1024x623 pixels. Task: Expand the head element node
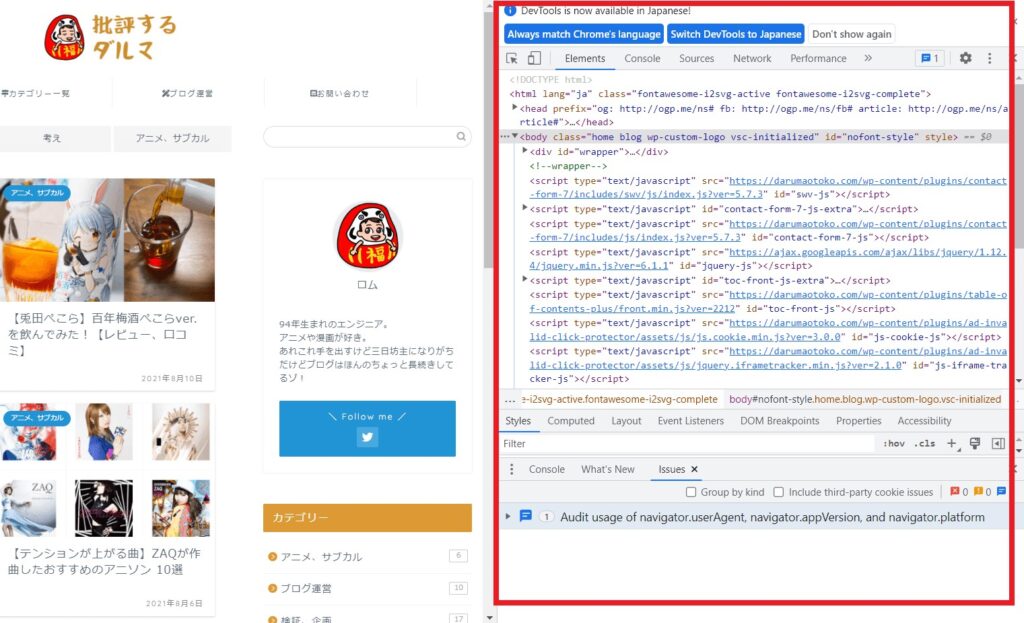pos(515,107)
